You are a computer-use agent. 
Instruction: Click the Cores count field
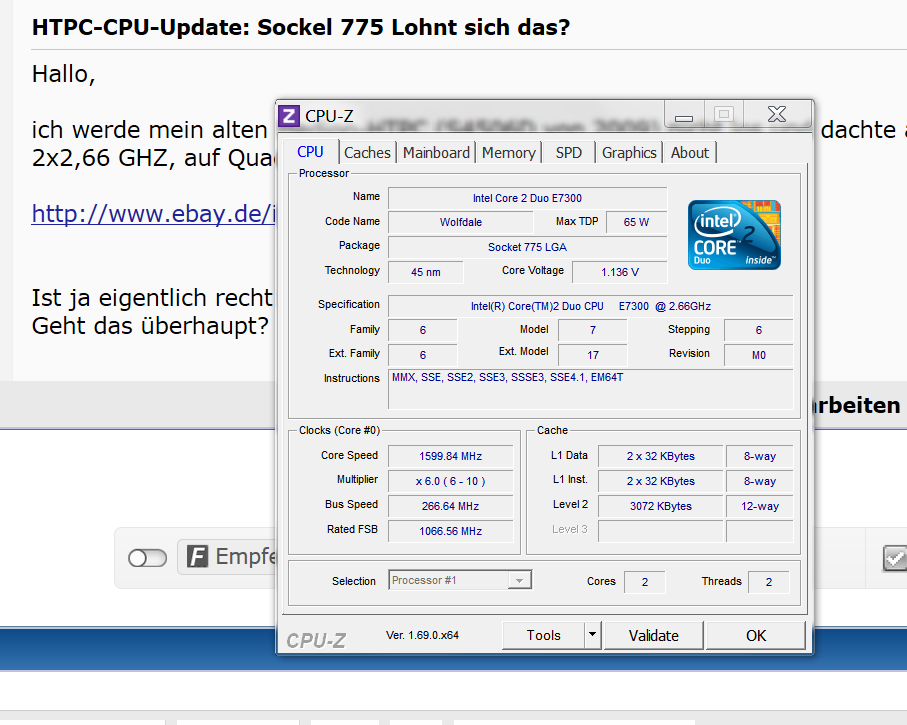point(644,582)
